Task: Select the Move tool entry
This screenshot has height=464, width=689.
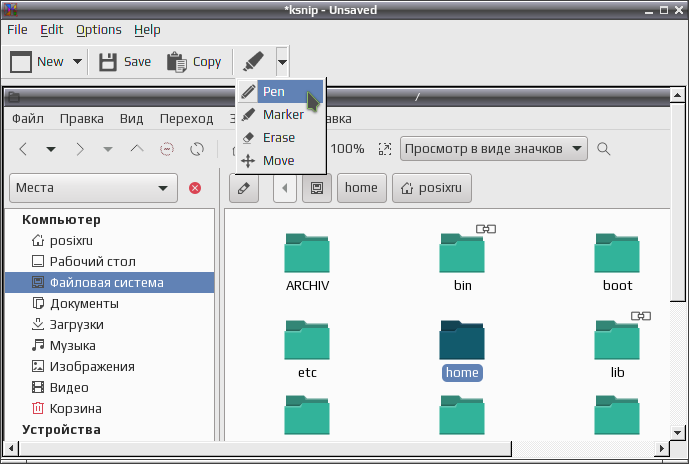Action: point(281,160)
